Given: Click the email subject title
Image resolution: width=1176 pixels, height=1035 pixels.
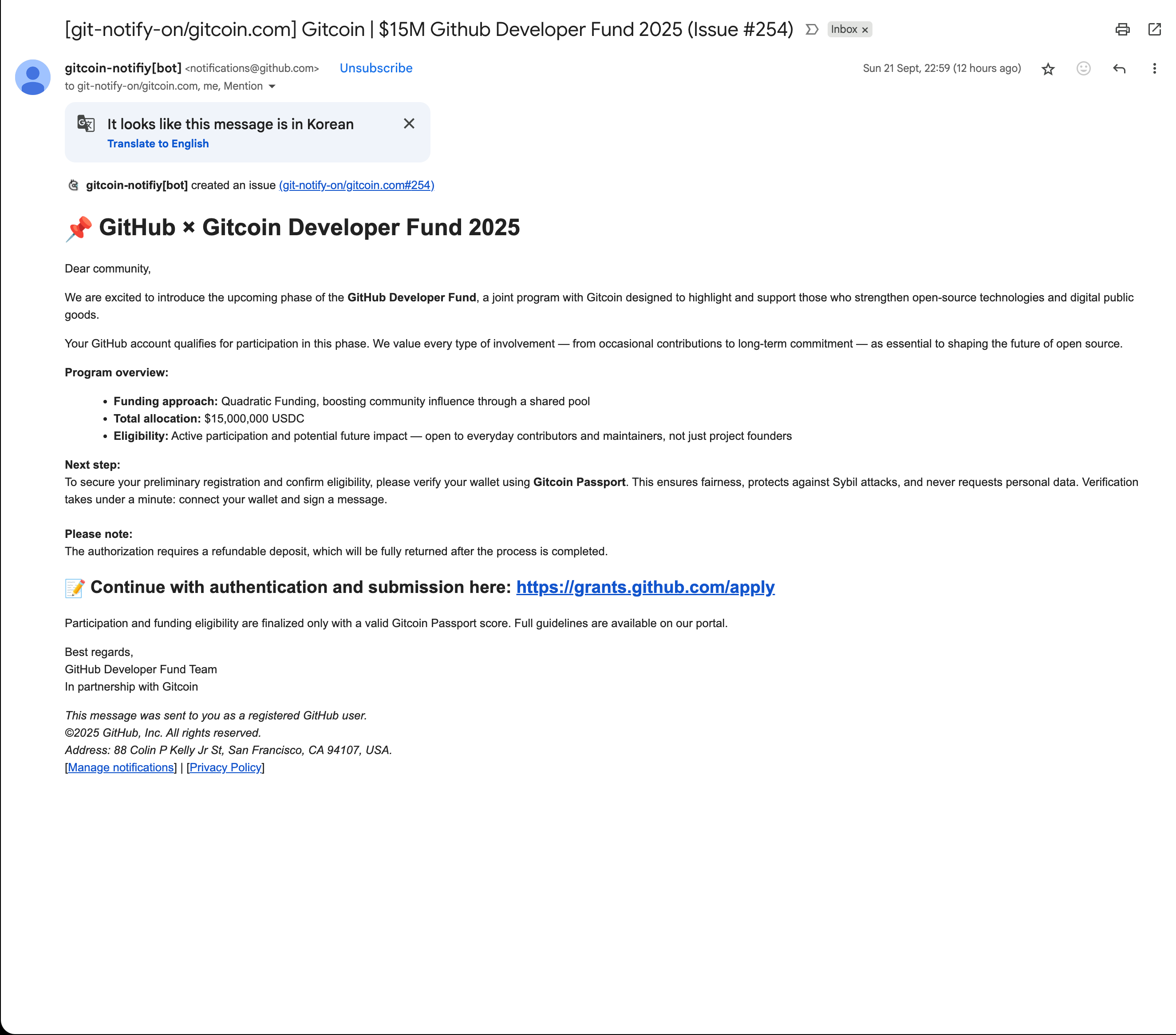Looking at the screenshot, I should point(429,29).
